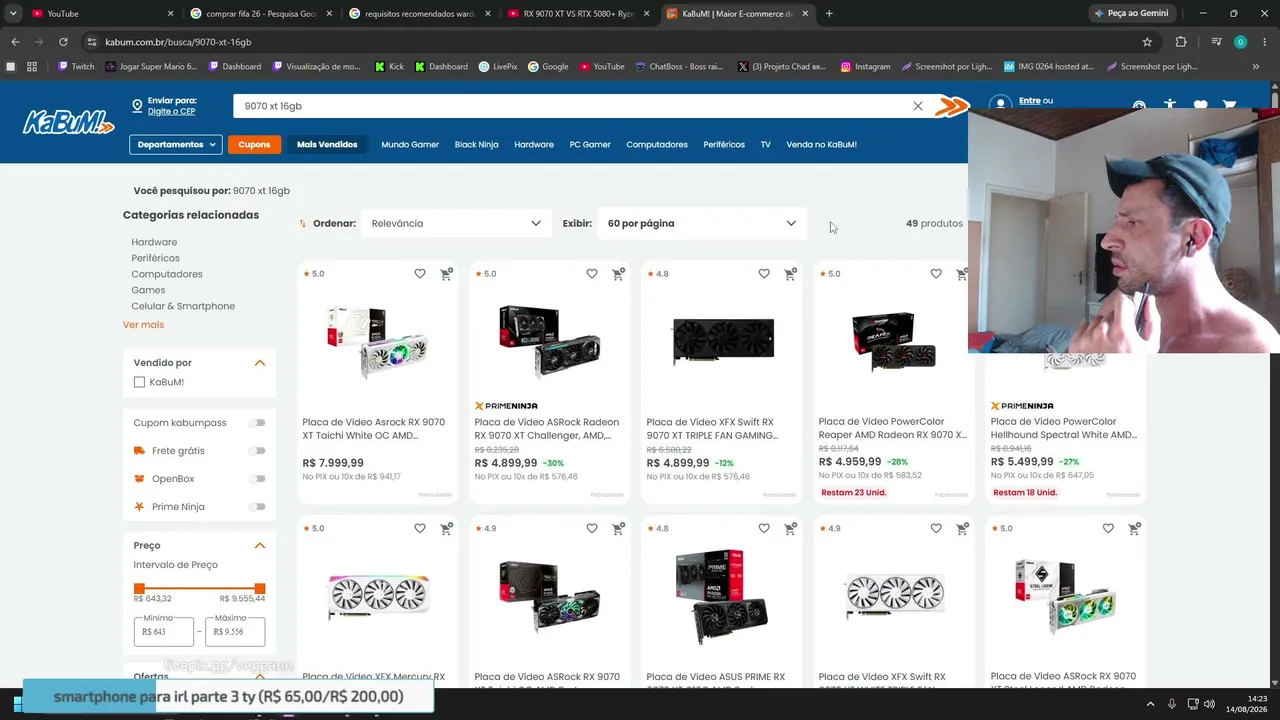Open the XFX Swift card priced R$ 4.899,99 -12%

point(722,380)
